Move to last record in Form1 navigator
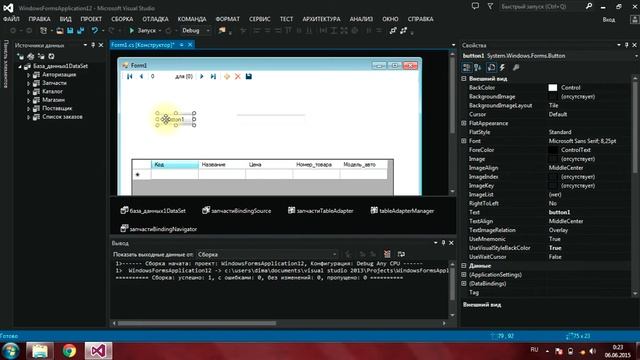Screen dimensions: 640x360 coord(213,76)
